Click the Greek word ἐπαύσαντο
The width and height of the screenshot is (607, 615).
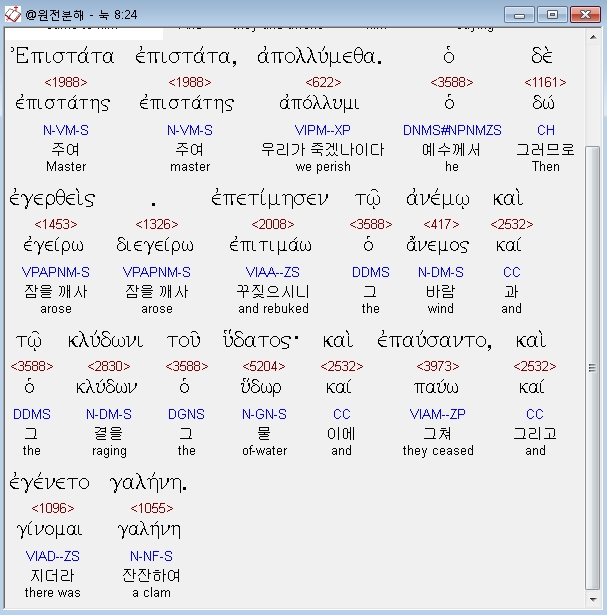pyautogui.click(x=434, y=340)
